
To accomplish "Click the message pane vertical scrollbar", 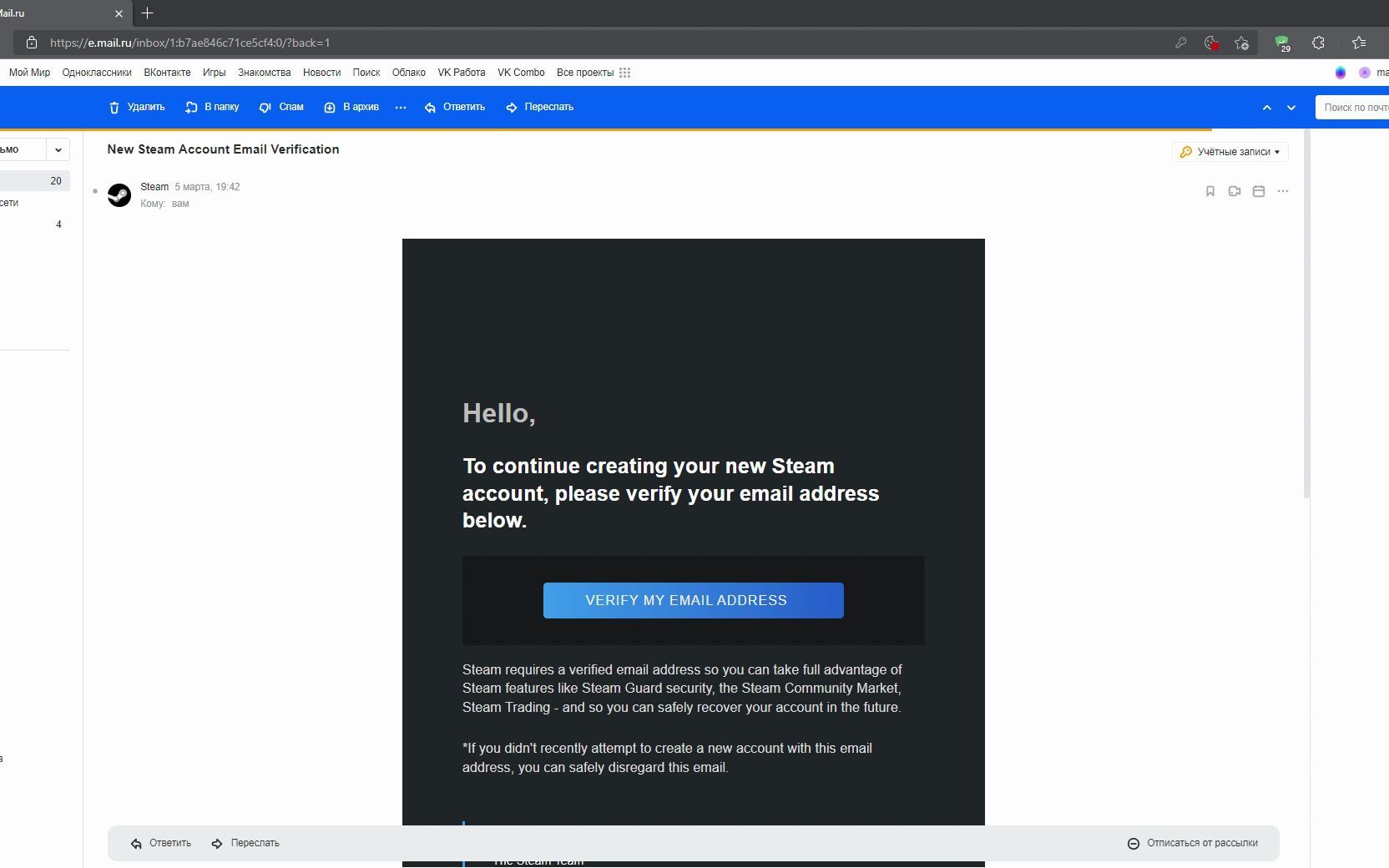I will pos(1306,313).
